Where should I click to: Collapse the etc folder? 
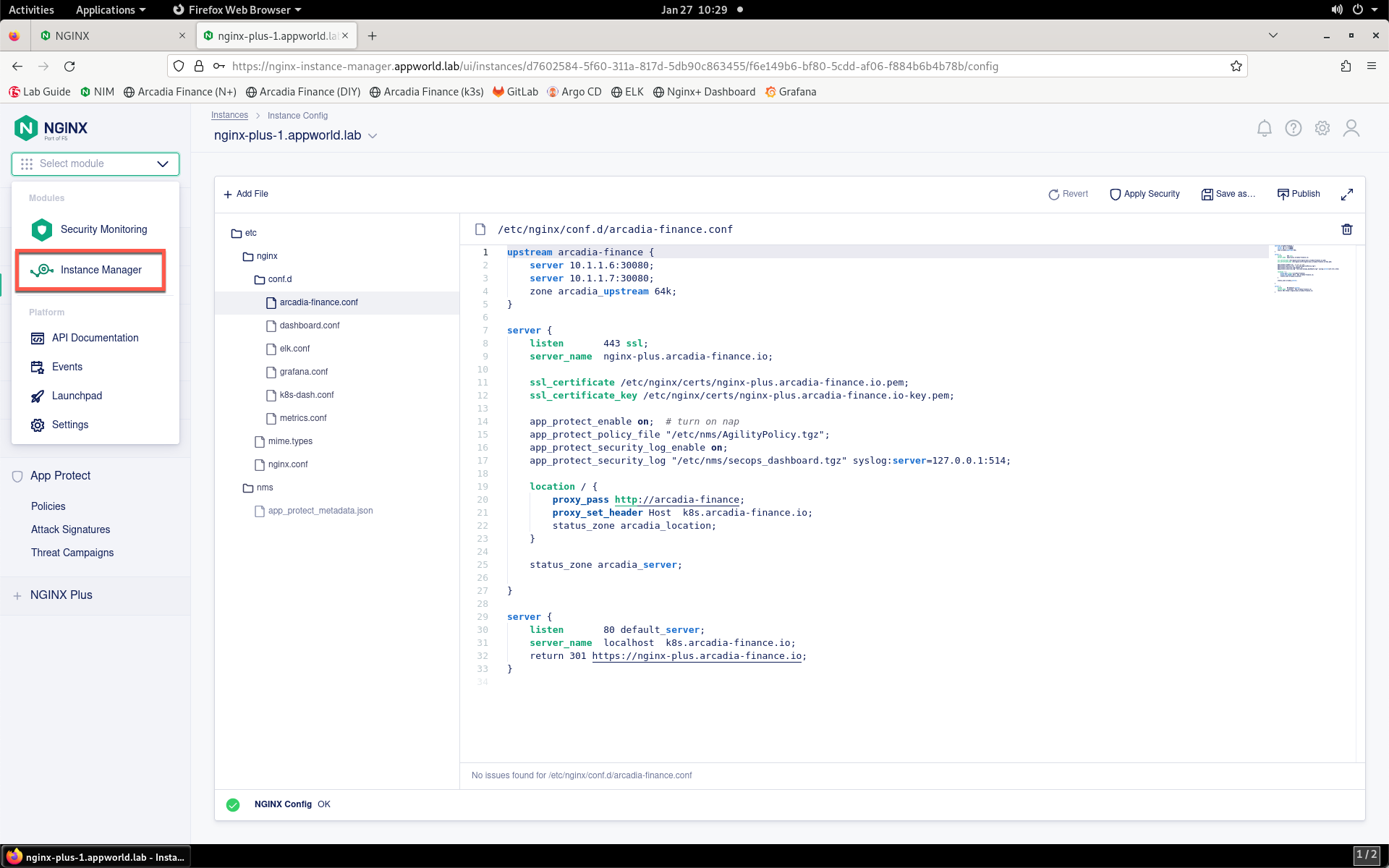[x=244, y=233]
